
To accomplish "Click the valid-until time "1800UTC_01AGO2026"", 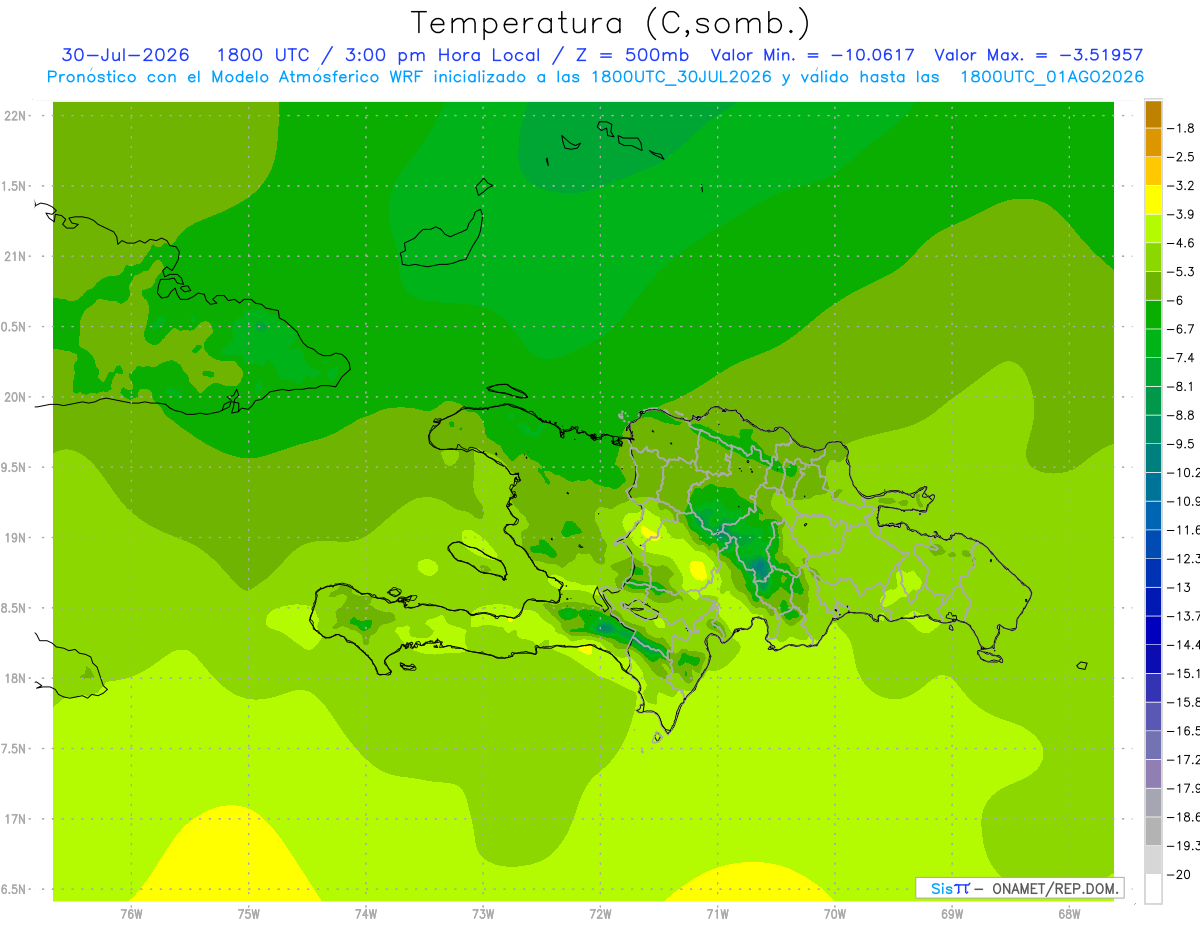I will (x=1052, y=77).
